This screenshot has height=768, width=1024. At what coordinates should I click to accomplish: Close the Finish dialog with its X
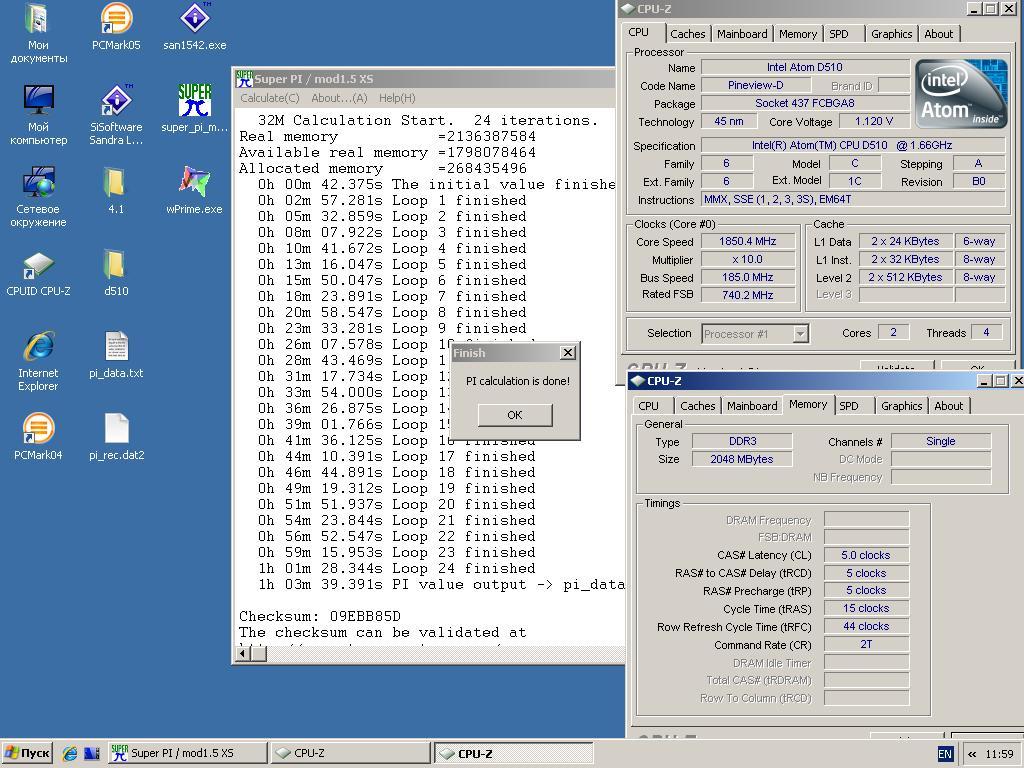pos(568,353)
